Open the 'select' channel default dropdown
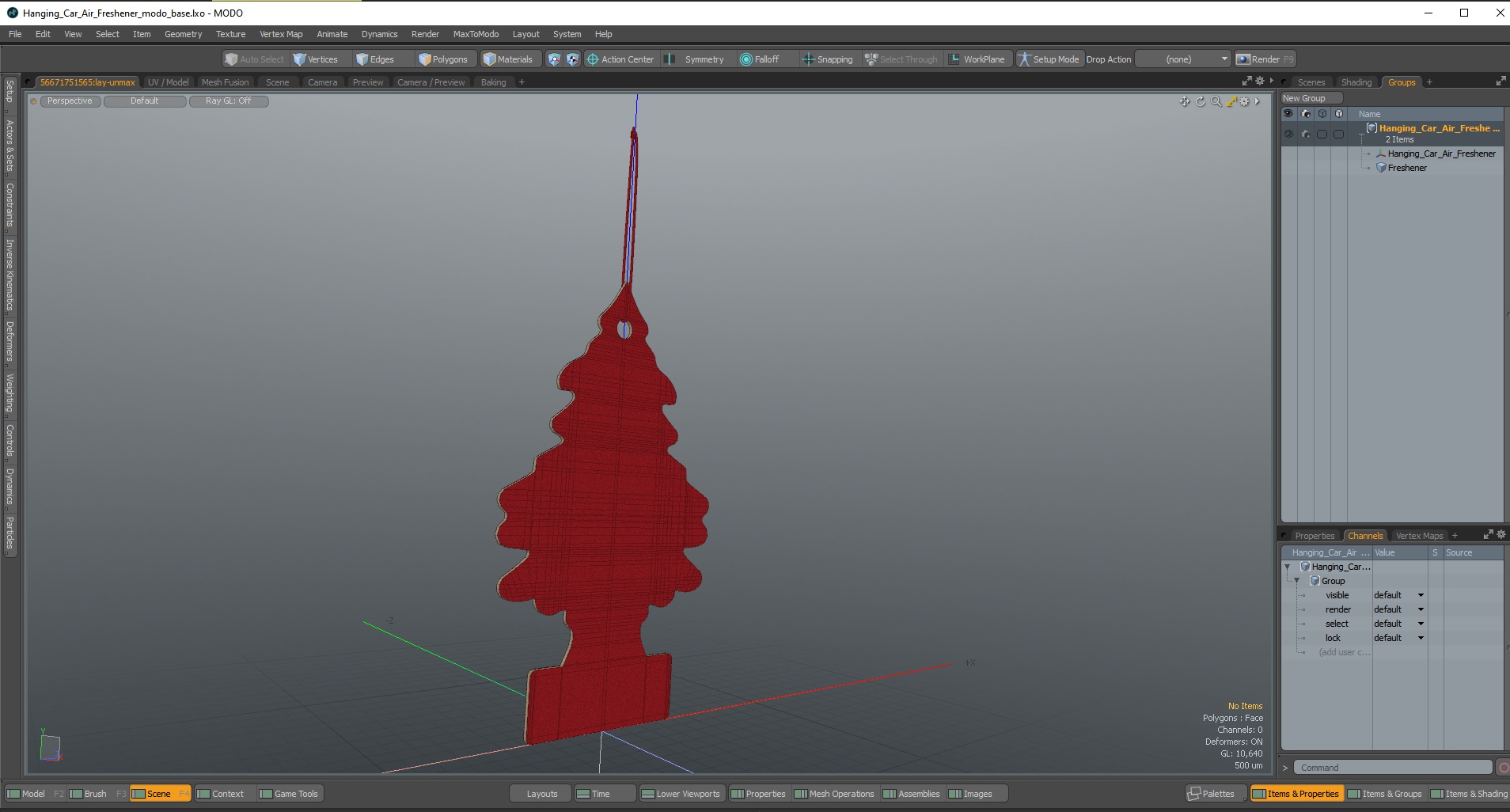This screenshot has width=1510, height=812. coord(1398,624)
